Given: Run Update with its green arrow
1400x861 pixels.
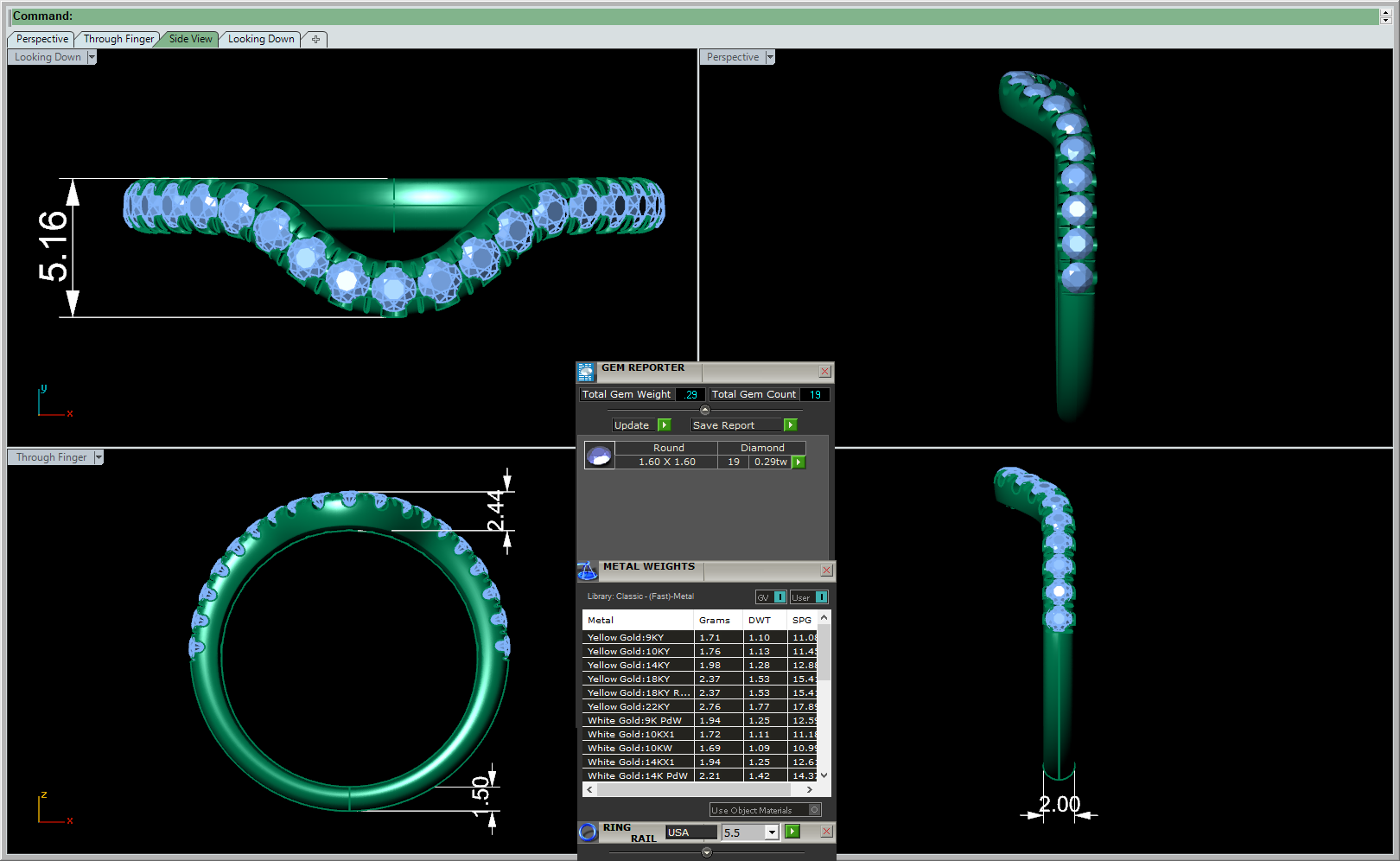Looking at the screenshot, I should 665,425.
